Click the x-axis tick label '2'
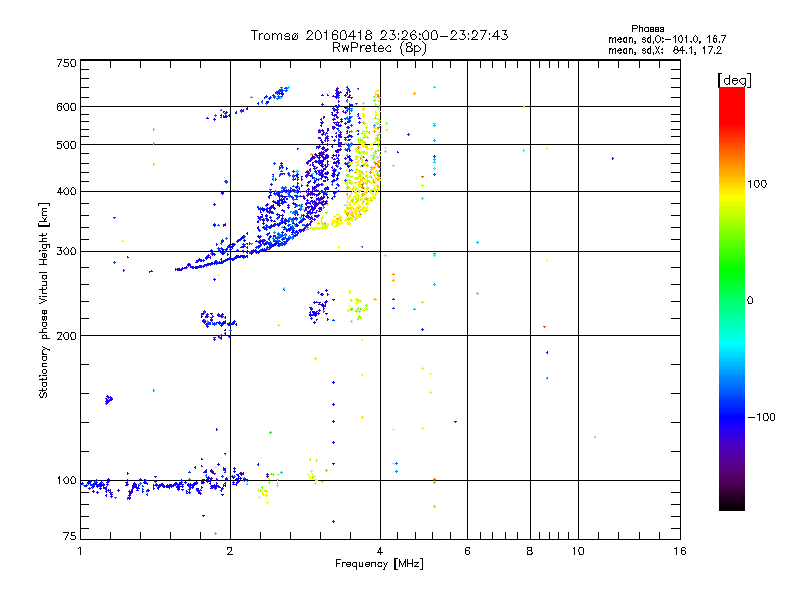 point(230,551)
